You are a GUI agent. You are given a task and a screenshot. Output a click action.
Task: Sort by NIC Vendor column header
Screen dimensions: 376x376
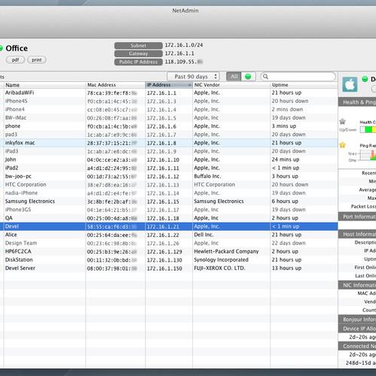click(x=231, y=85)
